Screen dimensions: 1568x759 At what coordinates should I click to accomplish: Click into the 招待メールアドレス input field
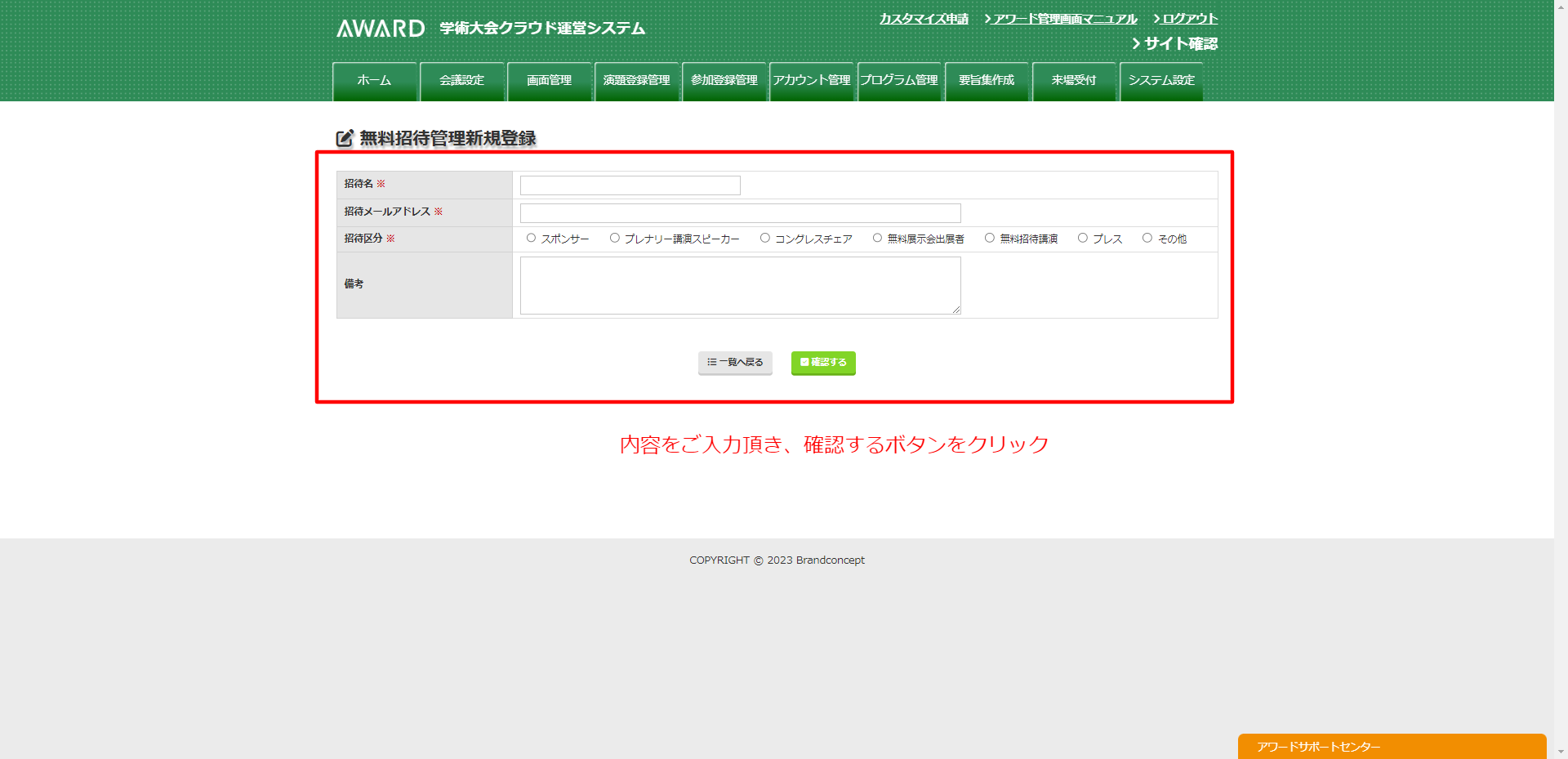[x=740, y=213]
